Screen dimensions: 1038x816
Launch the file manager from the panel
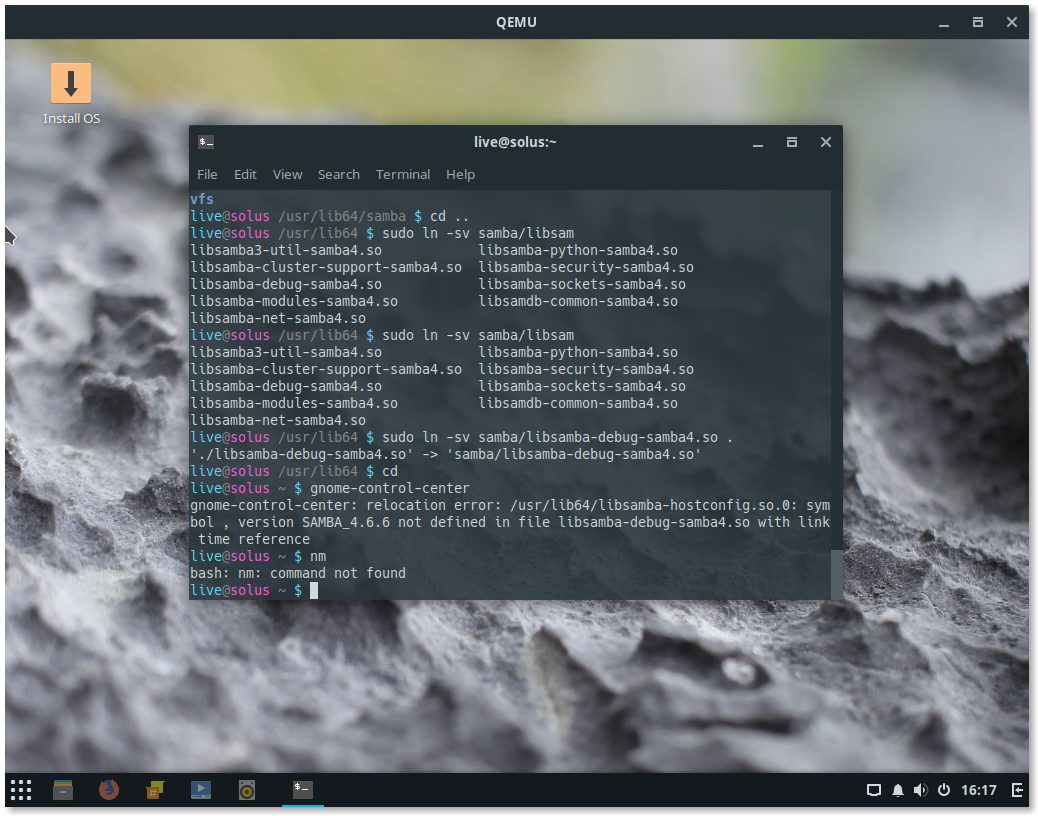[x=63, y=790]
